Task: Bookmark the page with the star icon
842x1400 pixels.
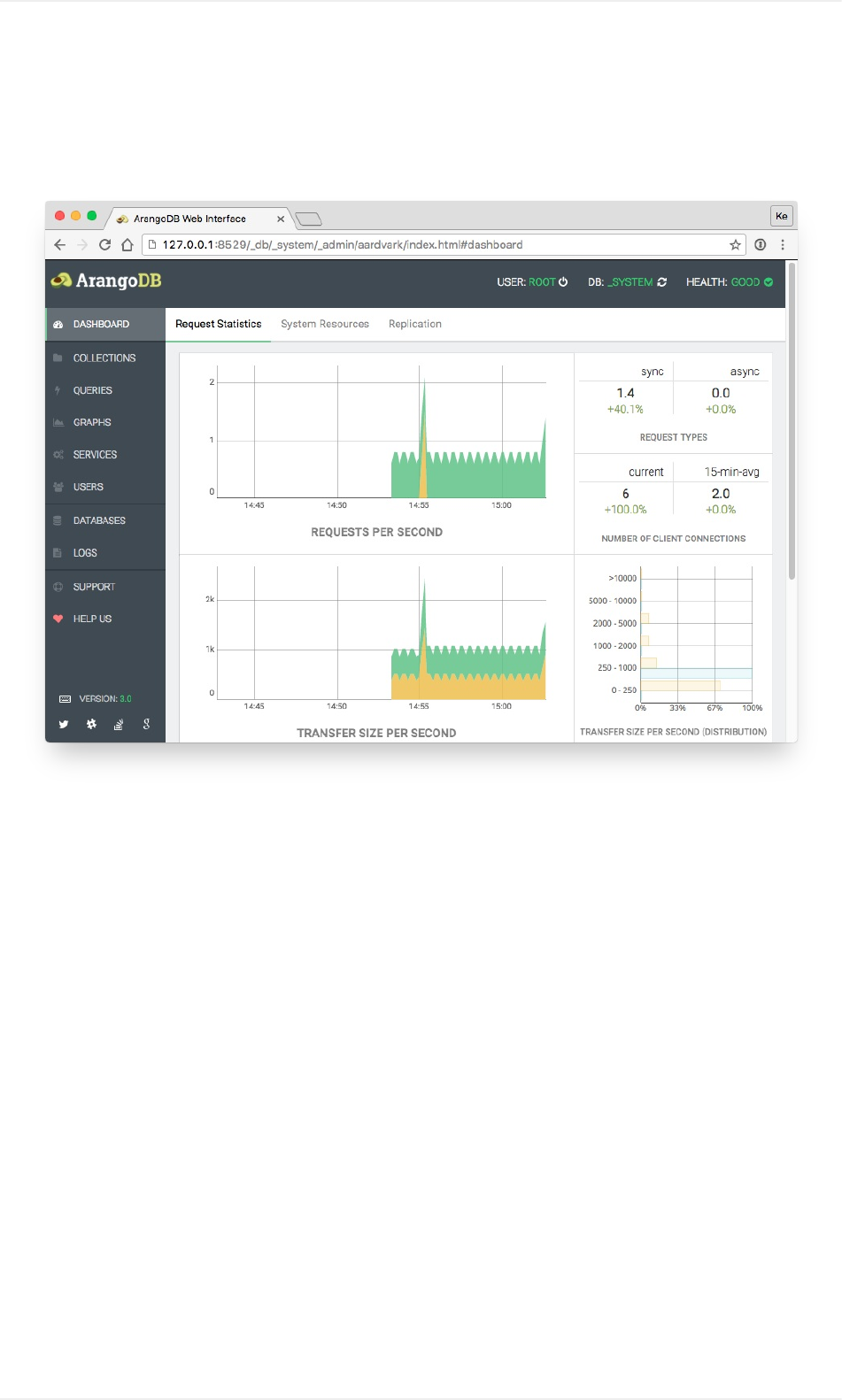Action: [x=735, y=245]
